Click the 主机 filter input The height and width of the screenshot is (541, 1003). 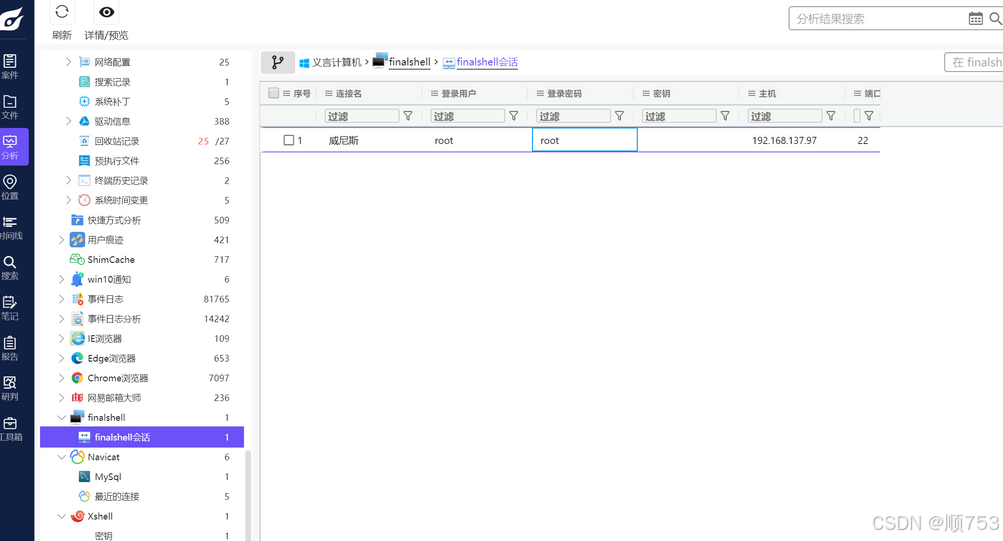[x=785, y=116]
